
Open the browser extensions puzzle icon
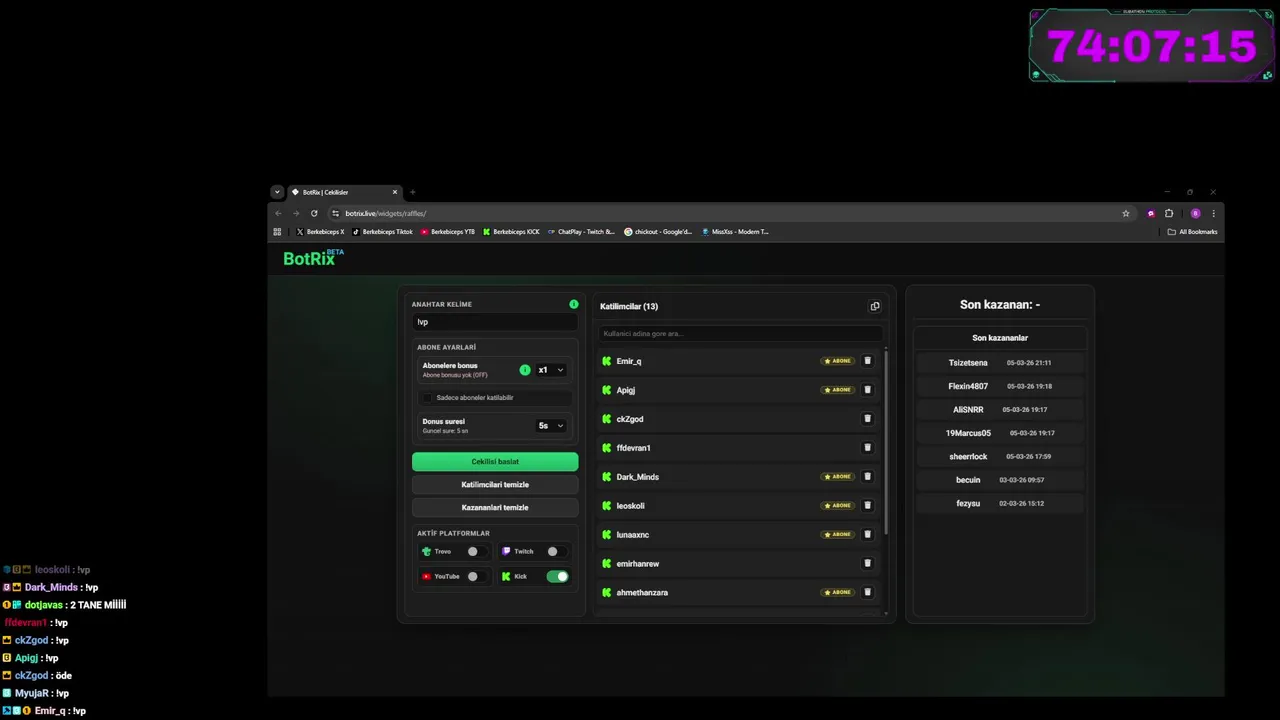1169,213
